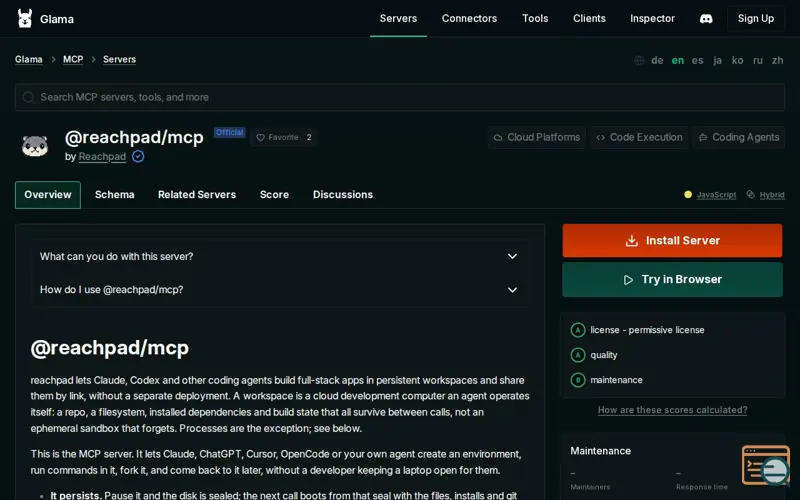Open the Inspector nav item

click(x=652, y=18)
